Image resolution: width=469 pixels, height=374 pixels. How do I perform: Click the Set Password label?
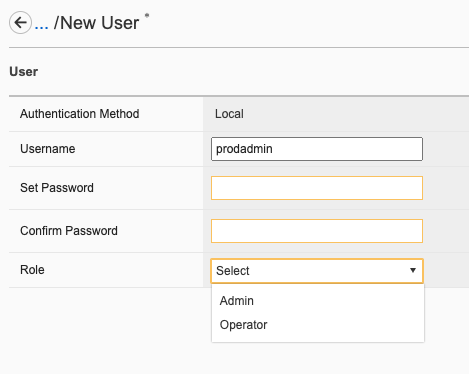(x=57, y=188)
